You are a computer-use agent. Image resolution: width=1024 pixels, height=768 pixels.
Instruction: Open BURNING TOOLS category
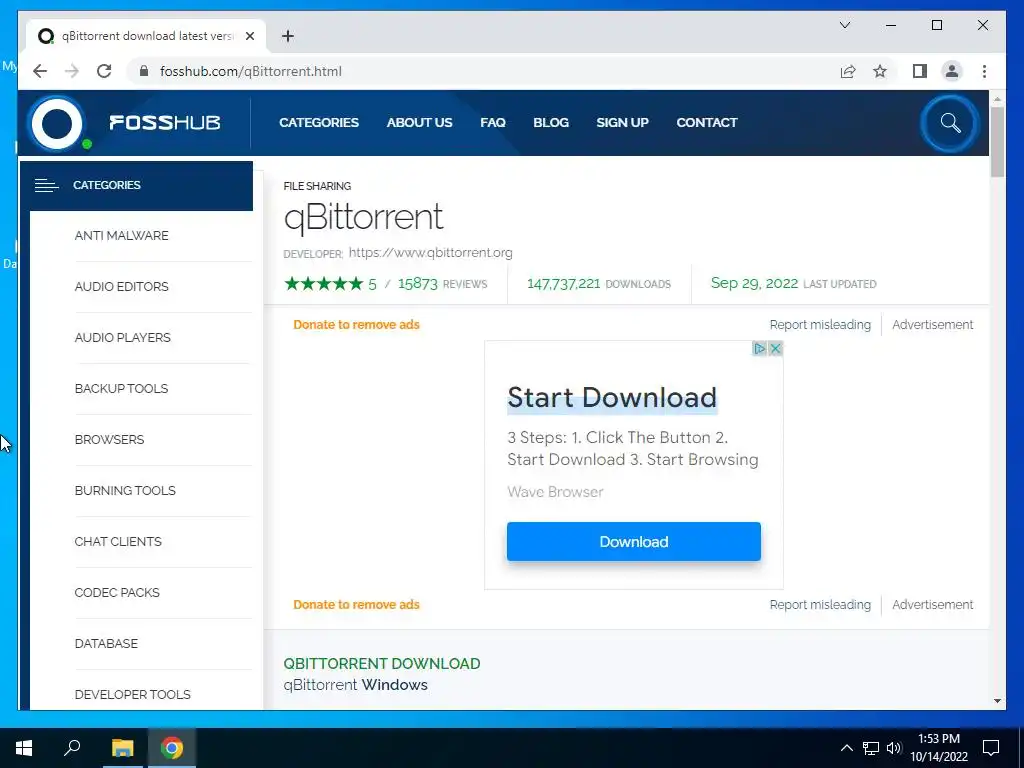tap(125, 490)
